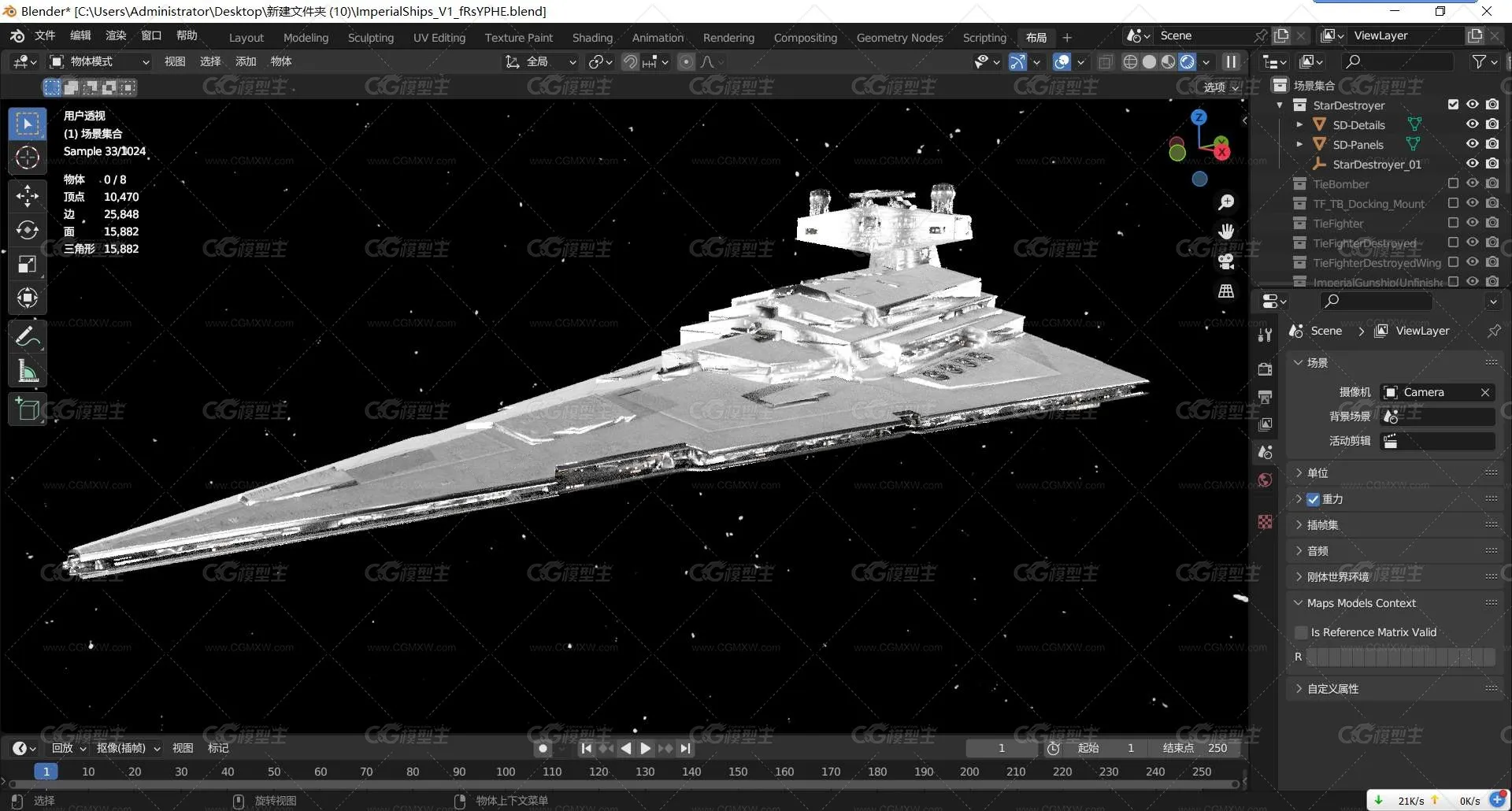This screenshot has width=1512, height=811.
Task: Click the viewport zoom magnifier icon
Action: click(1226, 202)
